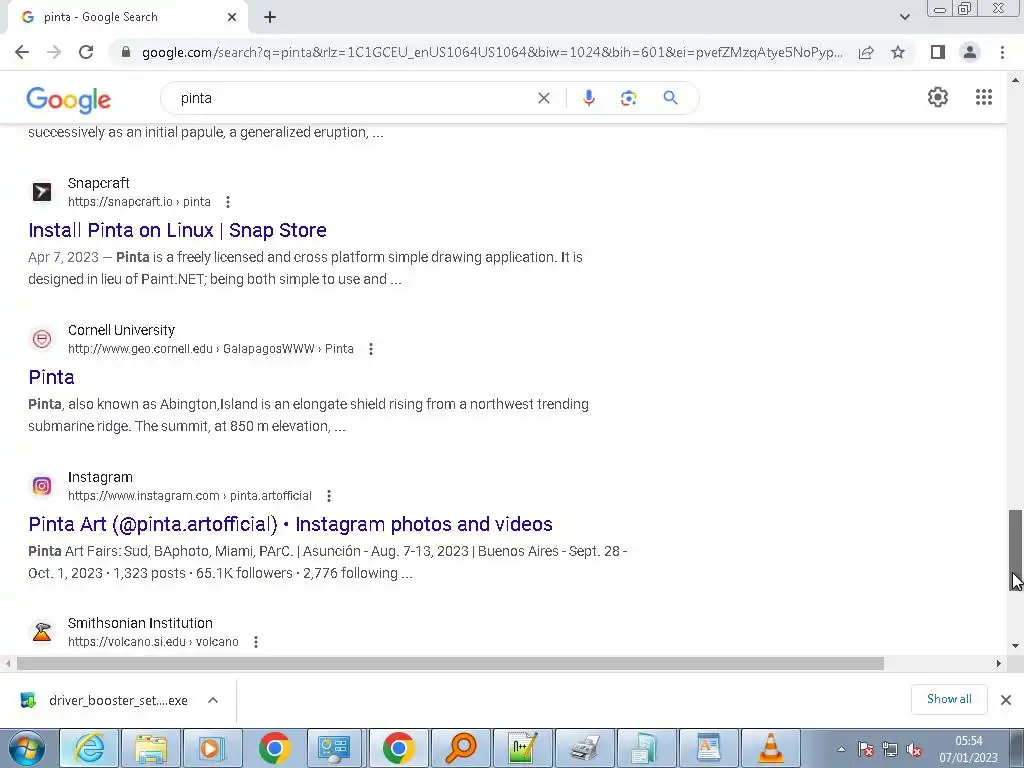Open the Google apps grid

point(984,97)
